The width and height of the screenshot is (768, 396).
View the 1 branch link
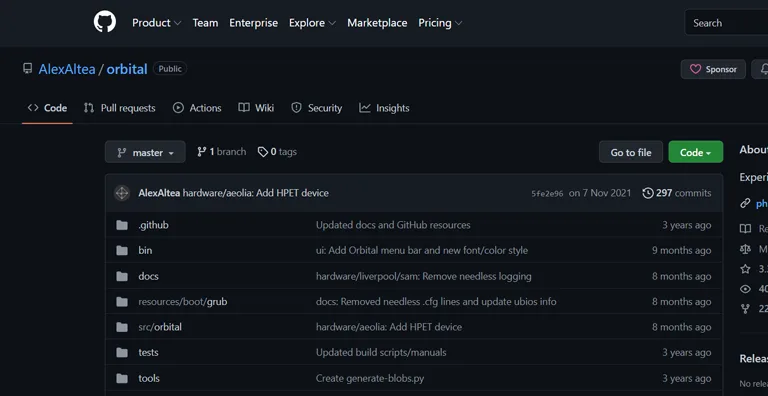[221, 152]
